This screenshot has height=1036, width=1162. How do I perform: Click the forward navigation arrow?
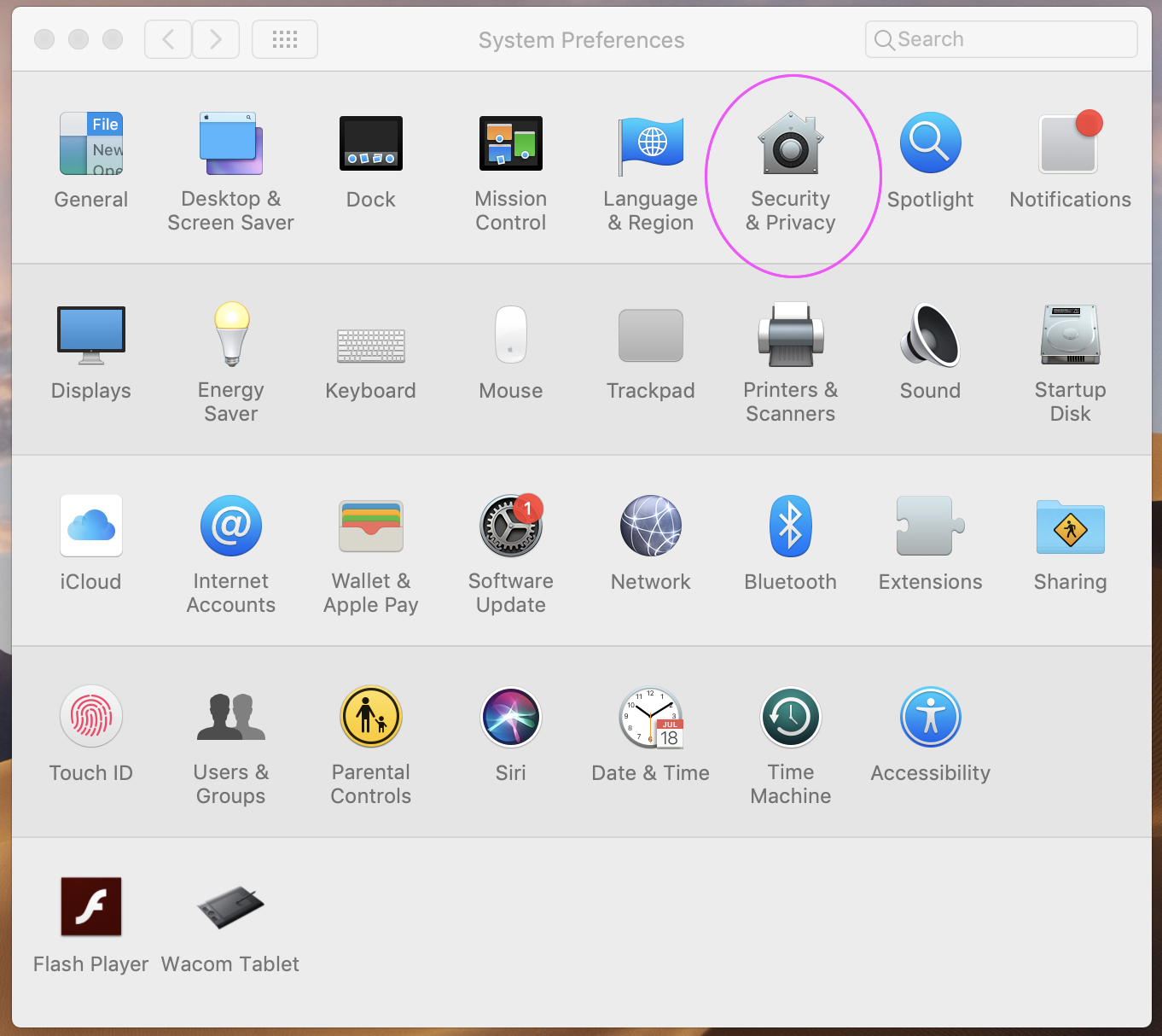(216, 39)
